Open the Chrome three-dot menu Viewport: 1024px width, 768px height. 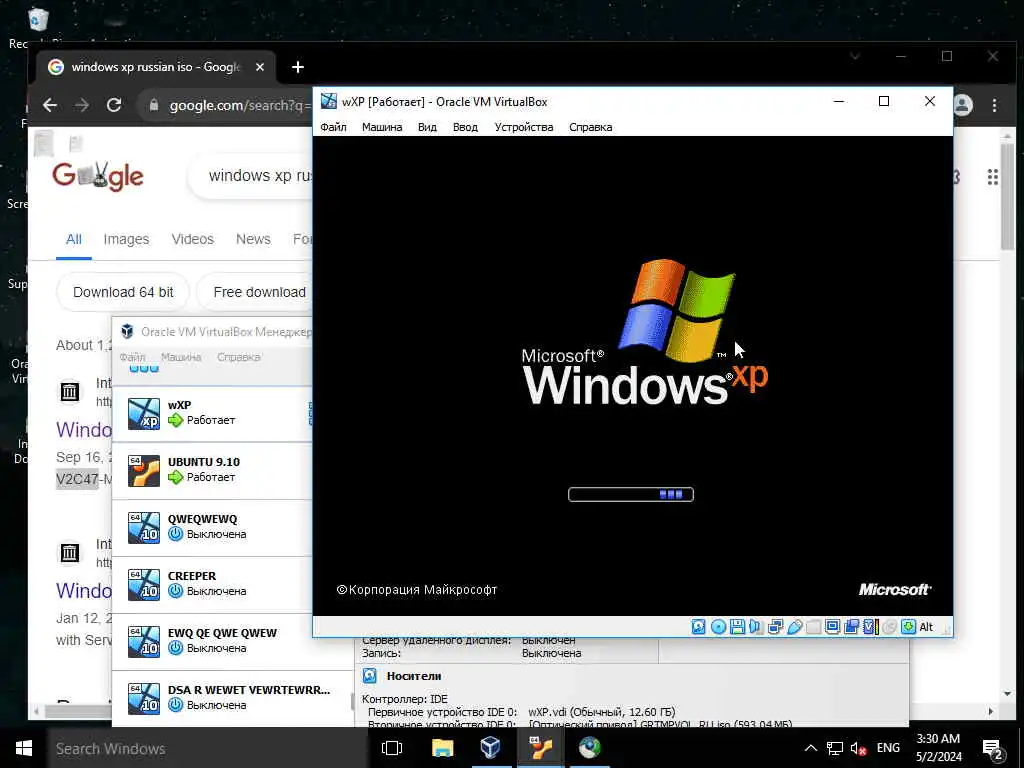994,105
